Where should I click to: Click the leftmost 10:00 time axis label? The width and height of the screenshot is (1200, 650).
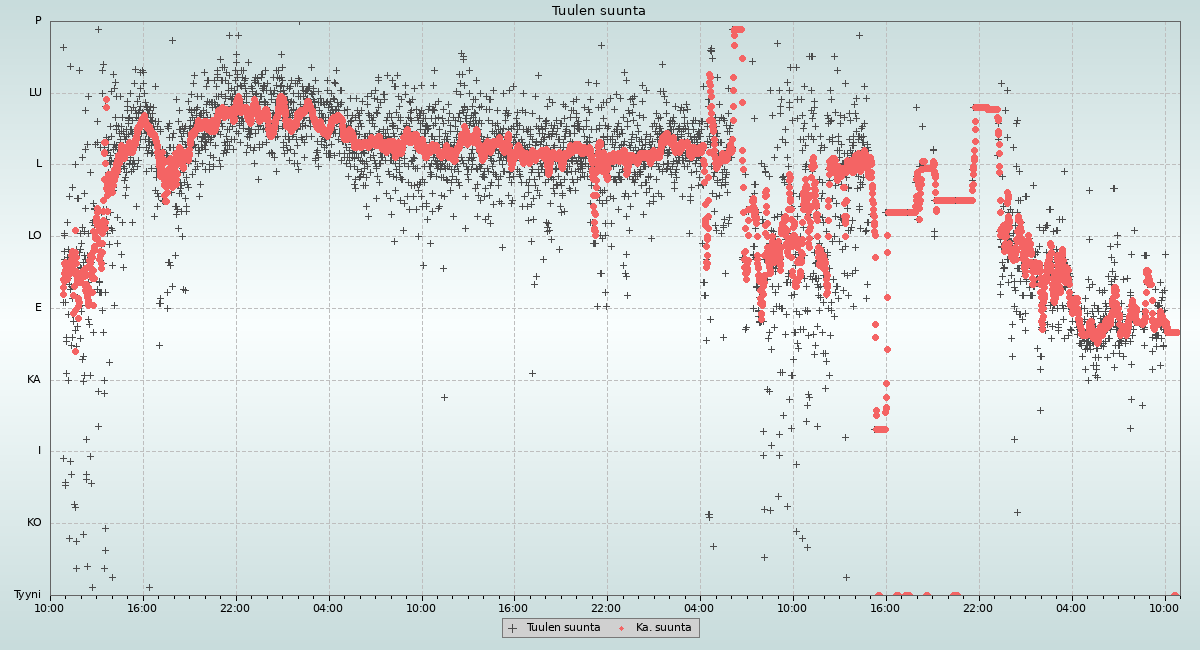point(49,607)
